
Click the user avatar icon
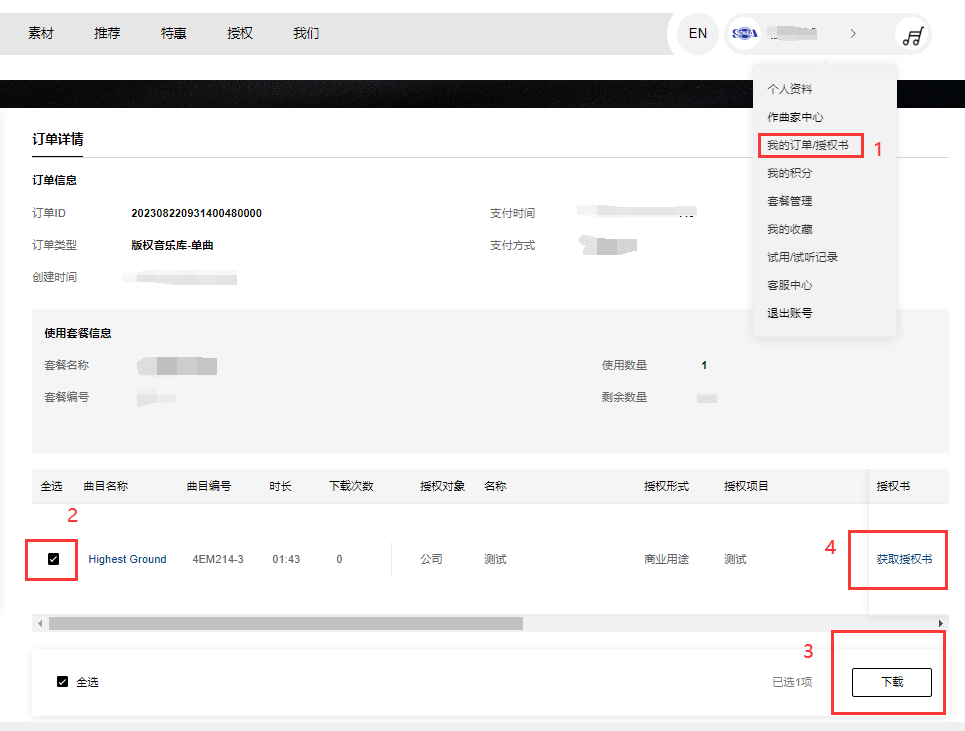tap(745, 33)
